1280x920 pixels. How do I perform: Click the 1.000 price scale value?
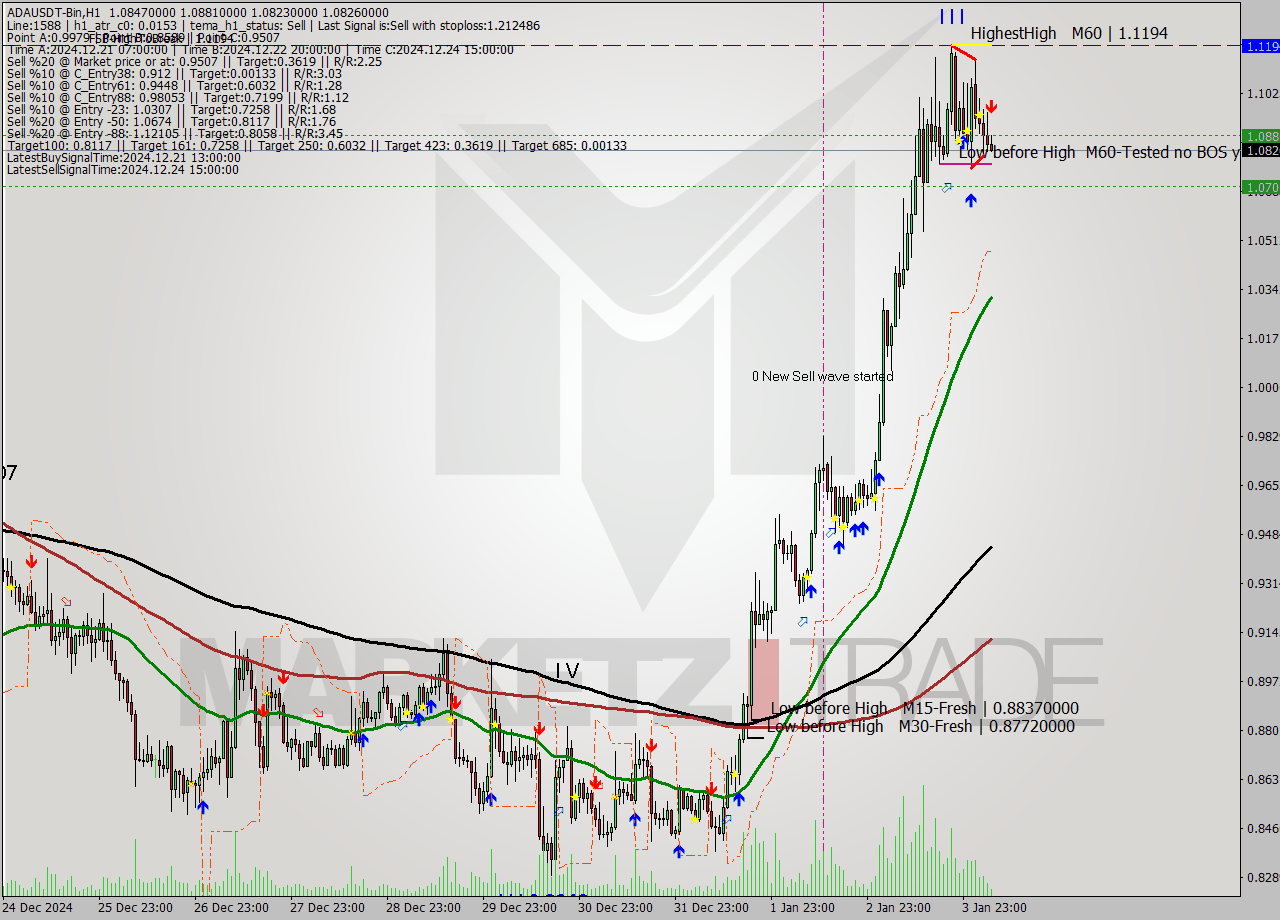pyautogui.click(x=1262, y=387)
